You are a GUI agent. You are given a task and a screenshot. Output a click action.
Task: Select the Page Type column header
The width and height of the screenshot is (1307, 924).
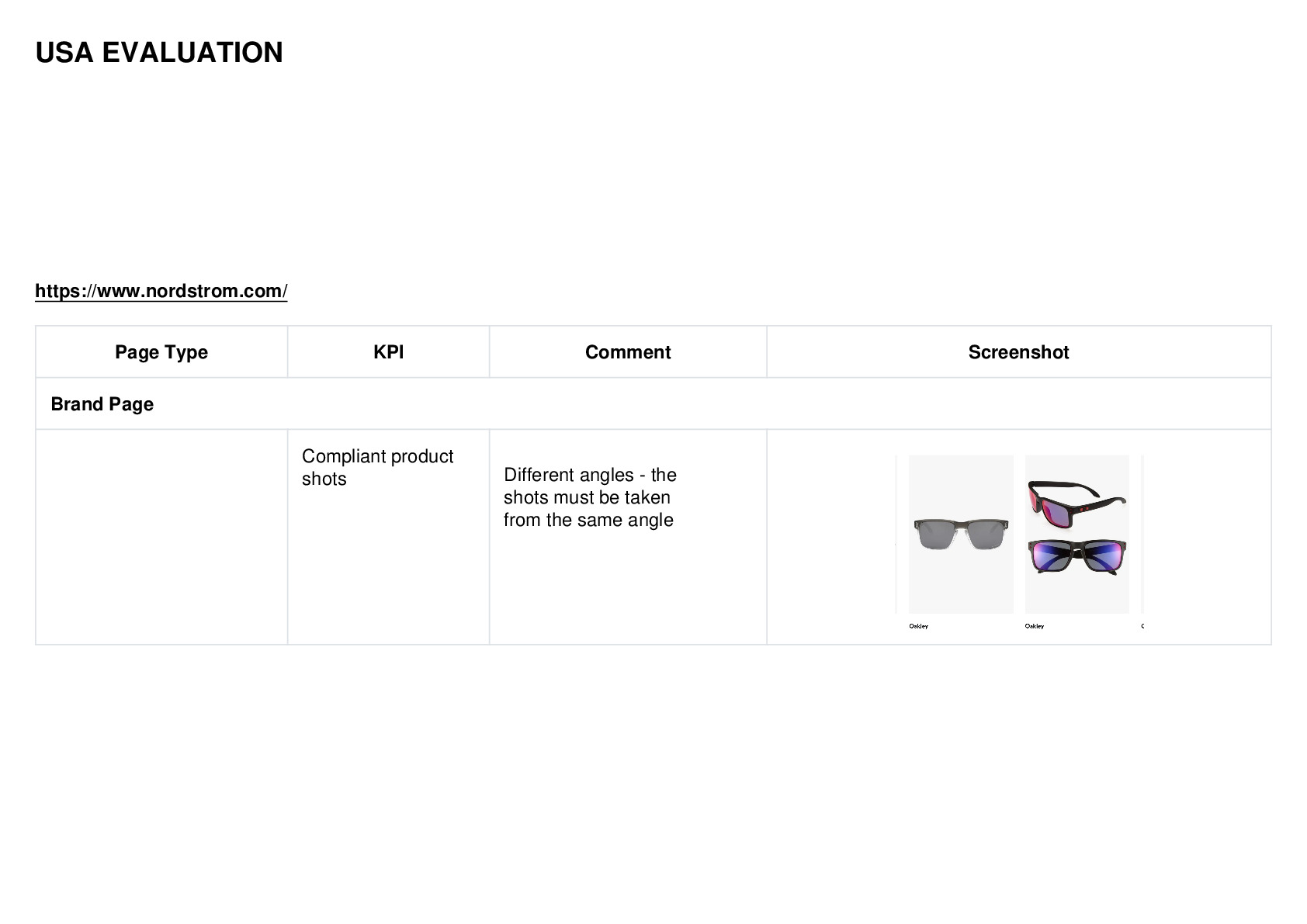coord(161,352)
